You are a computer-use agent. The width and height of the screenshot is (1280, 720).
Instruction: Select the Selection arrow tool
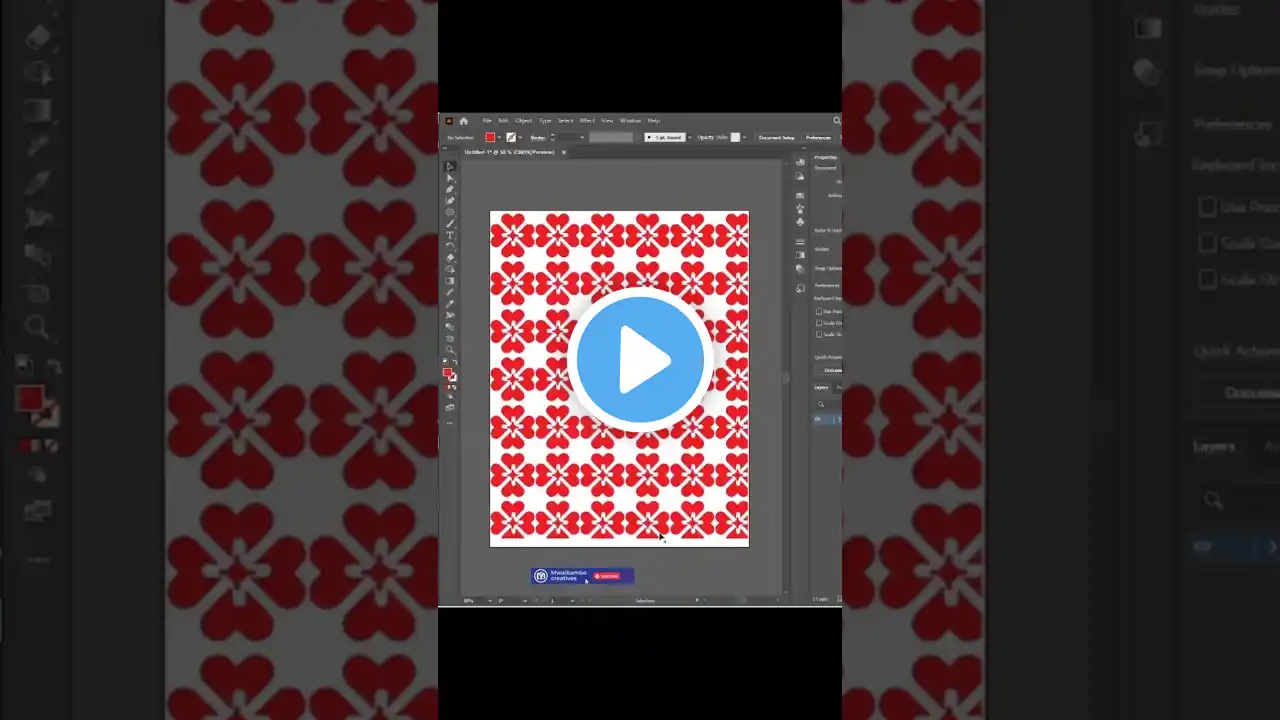(x=449, y=166)
